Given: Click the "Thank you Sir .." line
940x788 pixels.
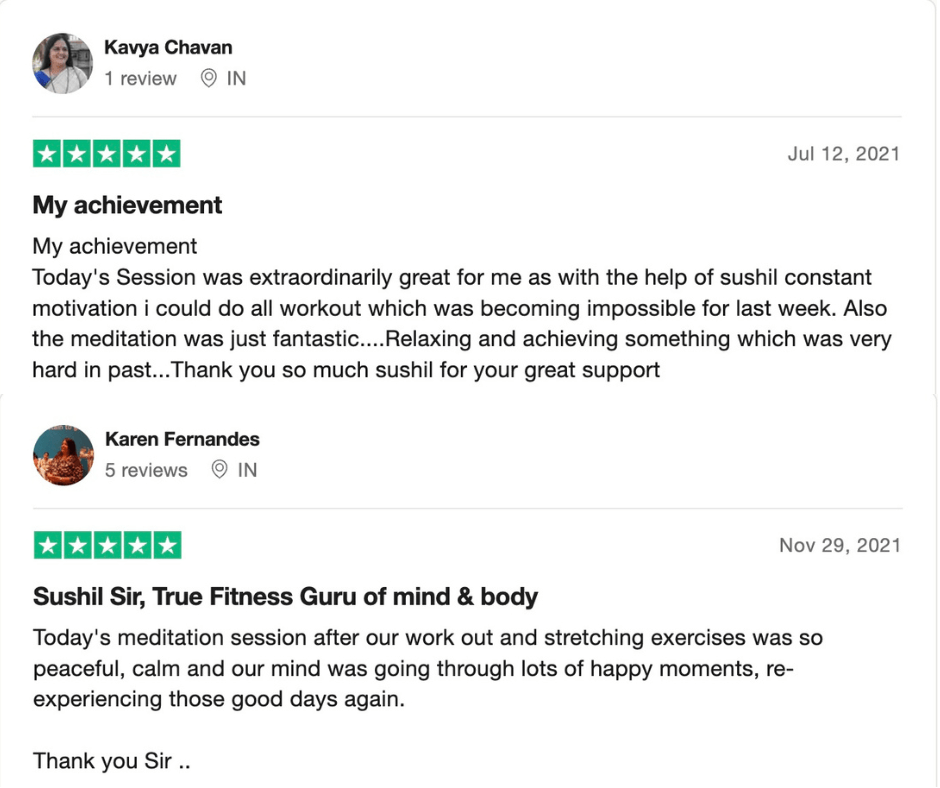Looking at the screenshot, I should [x=111, y=761].
